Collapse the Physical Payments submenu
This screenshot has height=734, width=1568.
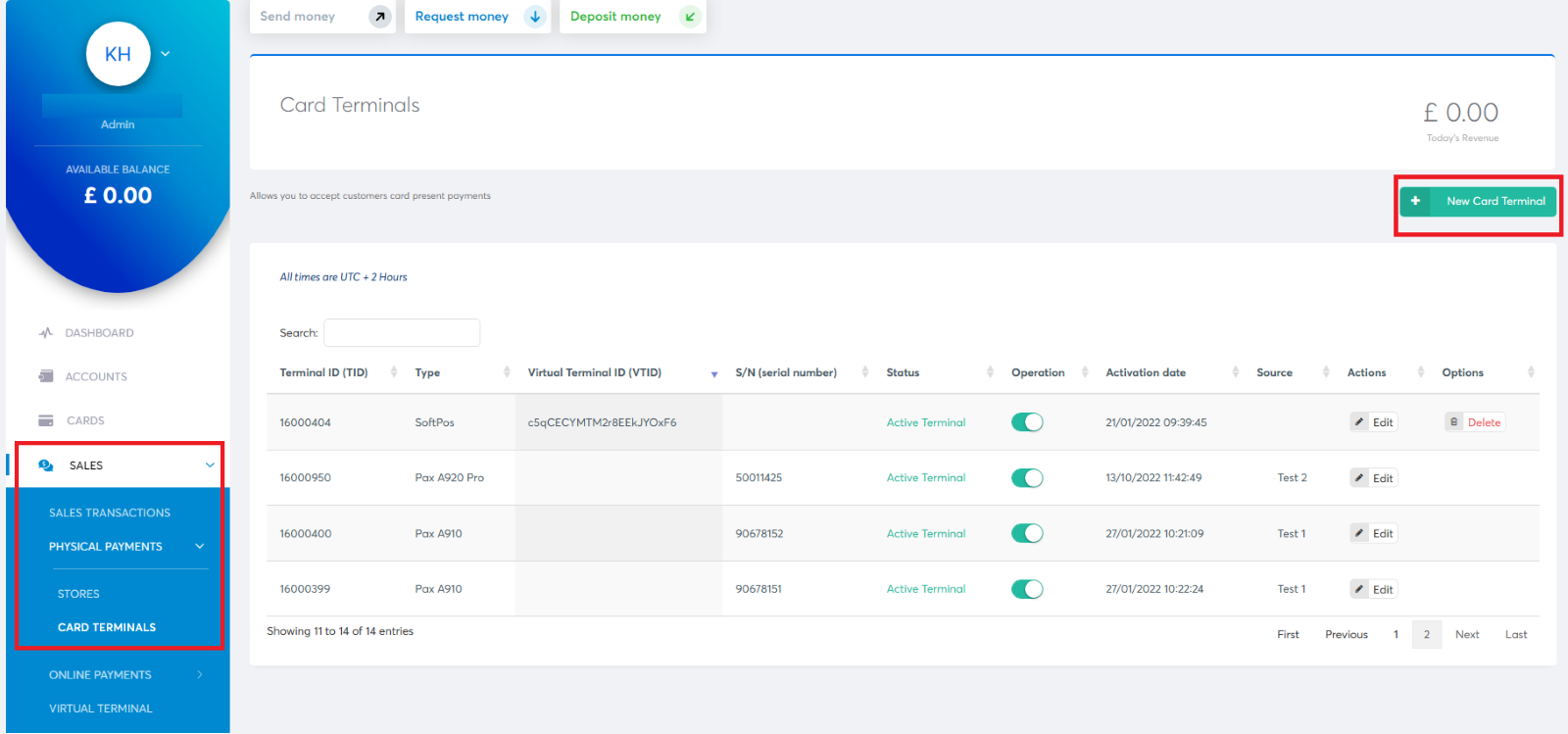coord(200,547)
